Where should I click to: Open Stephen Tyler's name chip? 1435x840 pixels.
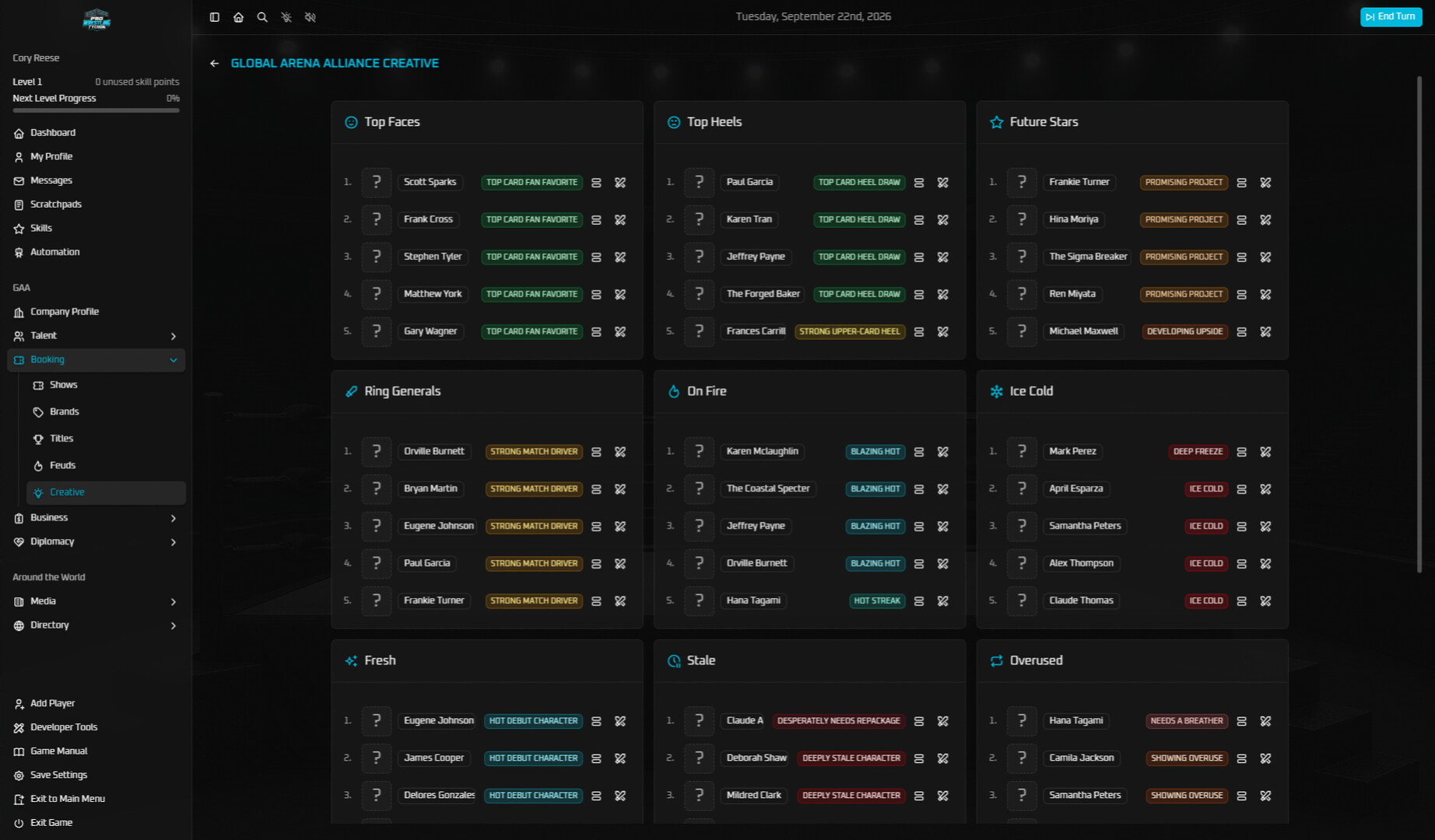[433, 257]
